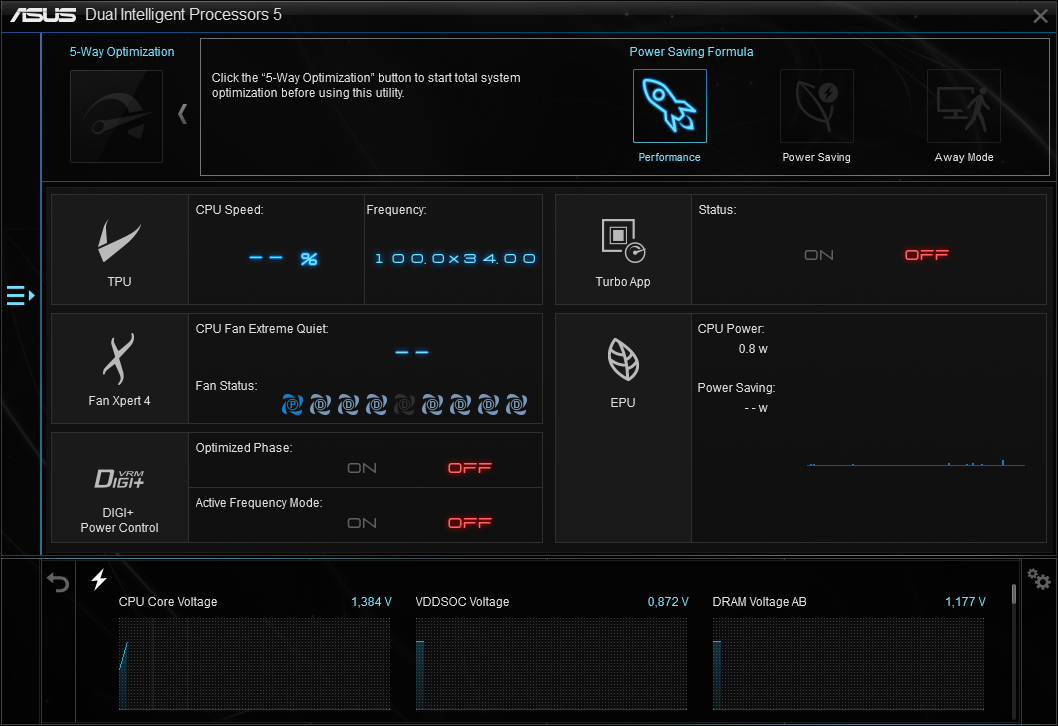Open DIGI+ Power Control

tap(119, 488)
